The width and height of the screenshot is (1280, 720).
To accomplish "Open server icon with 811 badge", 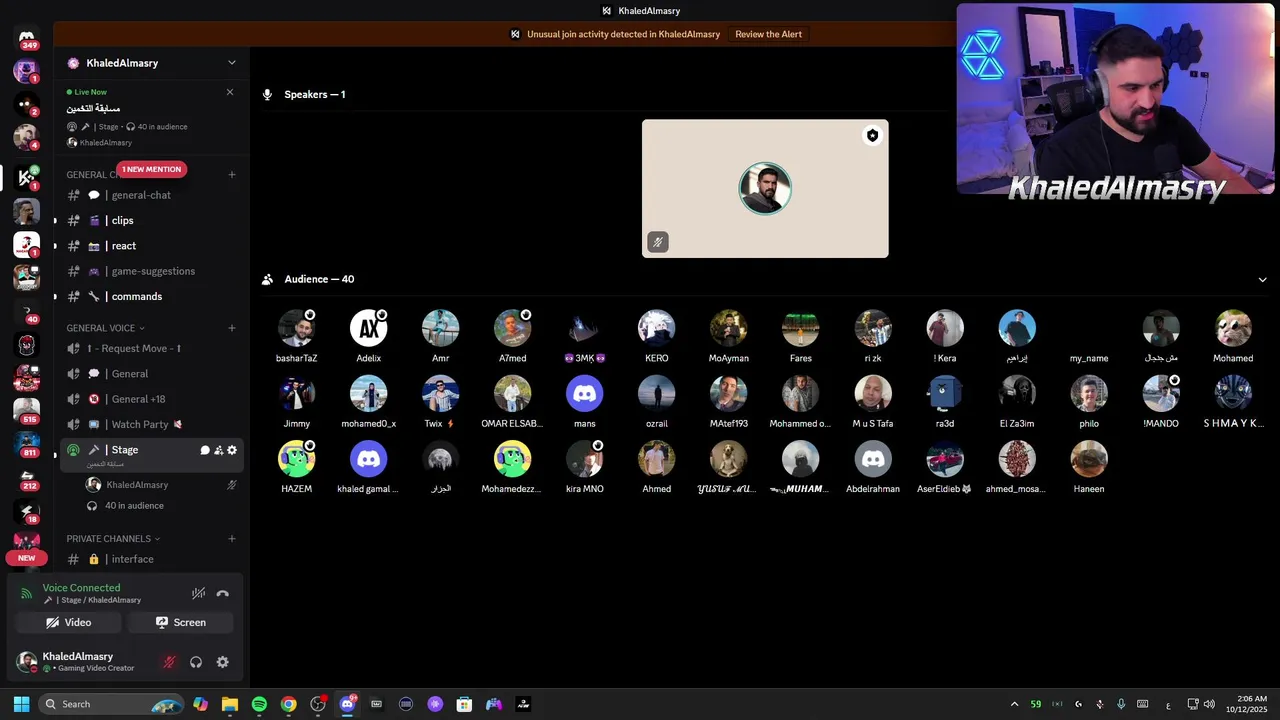I will click(27, 444).
